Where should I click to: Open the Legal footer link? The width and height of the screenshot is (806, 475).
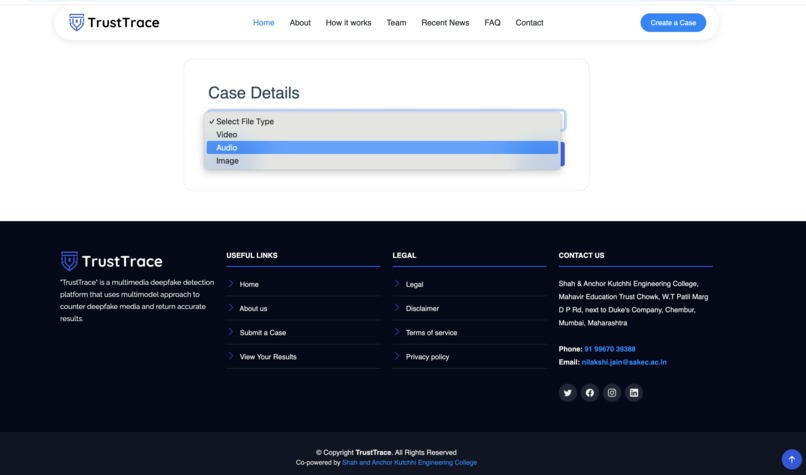coord(414,284)
